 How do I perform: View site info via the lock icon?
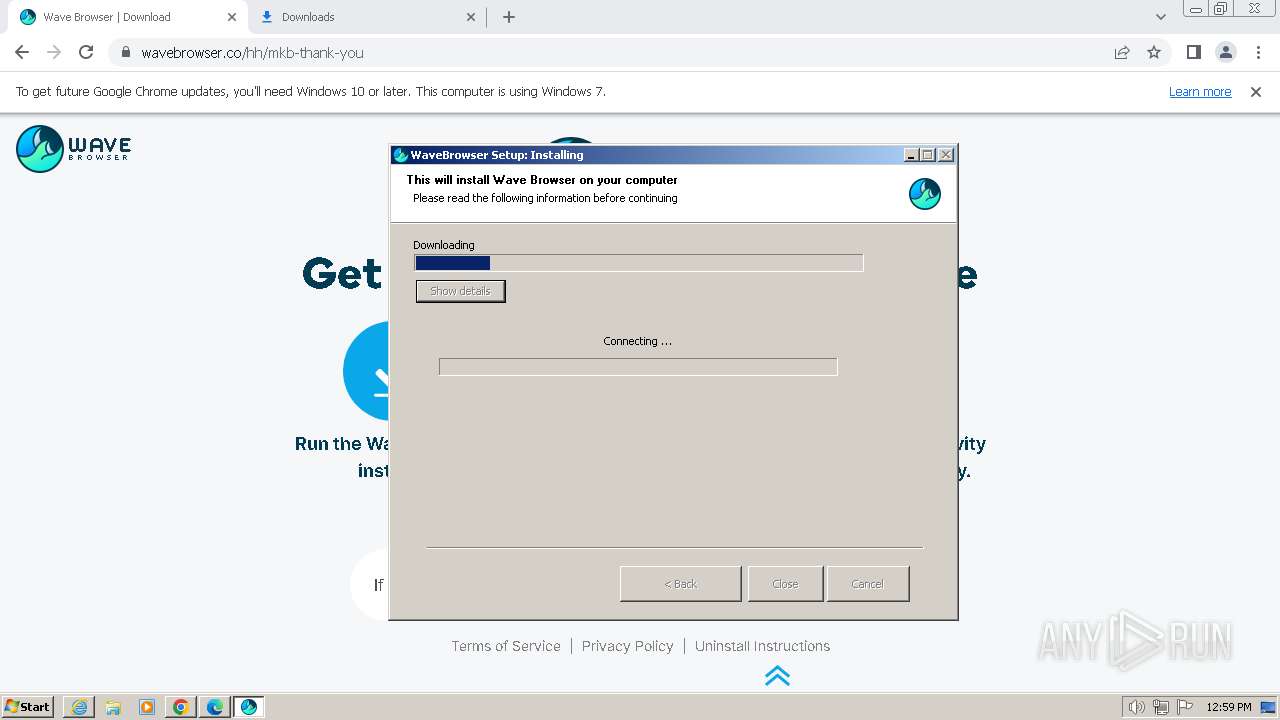(x=126, y=52)
